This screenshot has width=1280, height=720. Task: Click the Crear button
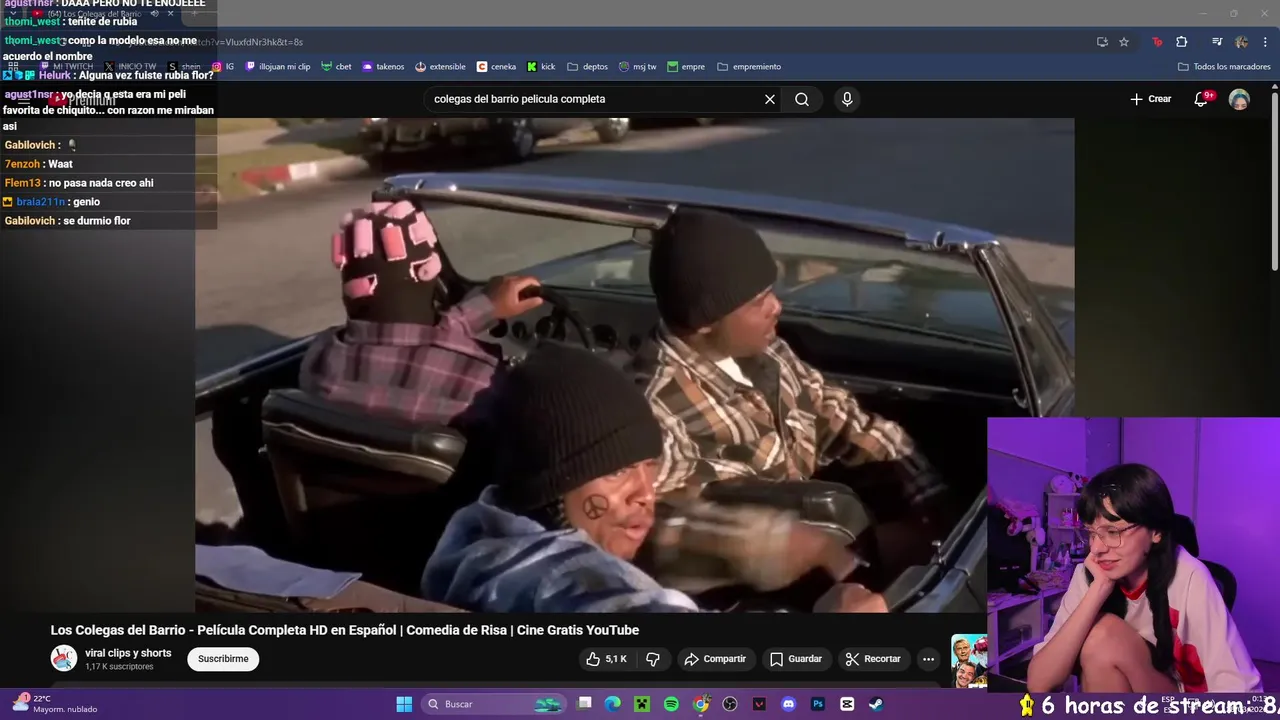1150,99
